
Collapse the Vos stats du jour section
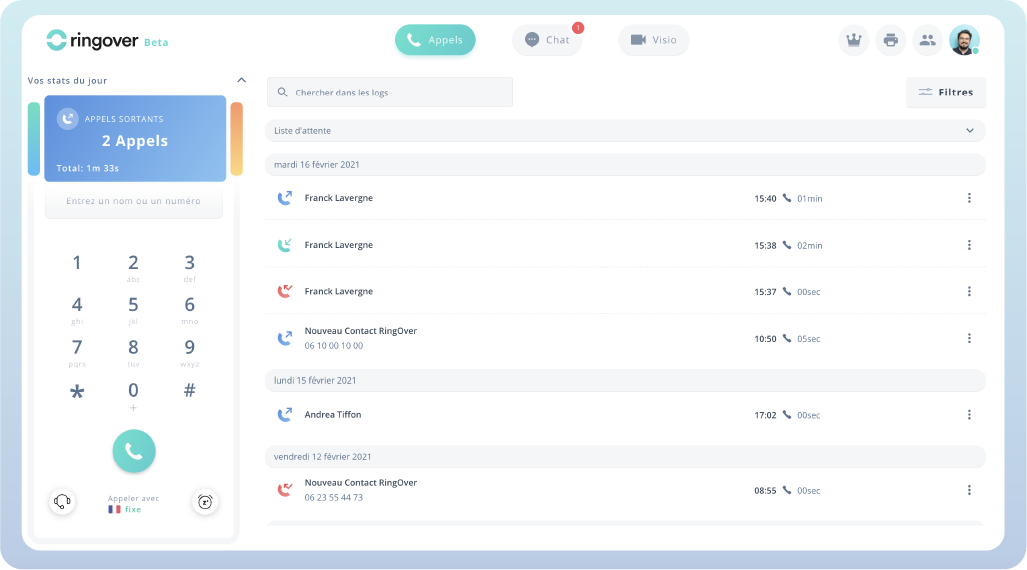241,80
